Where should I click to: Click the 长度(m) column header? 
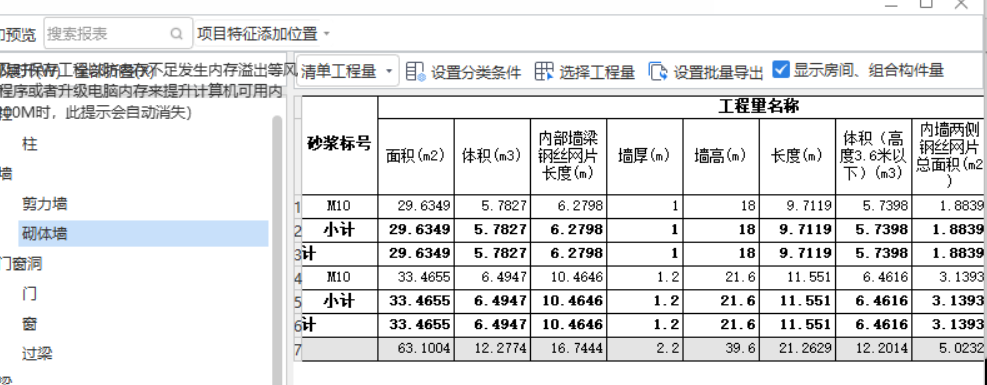[798, 157]
